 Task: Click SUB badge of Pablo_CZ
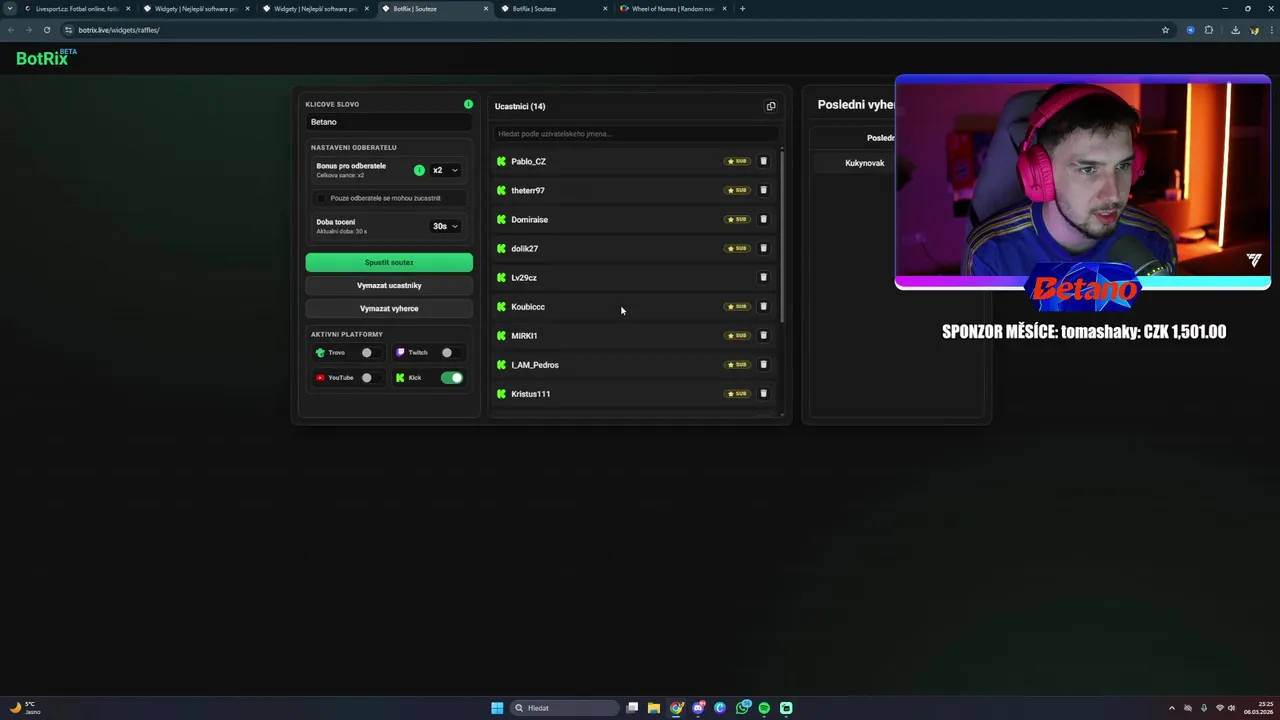(738, 161)
